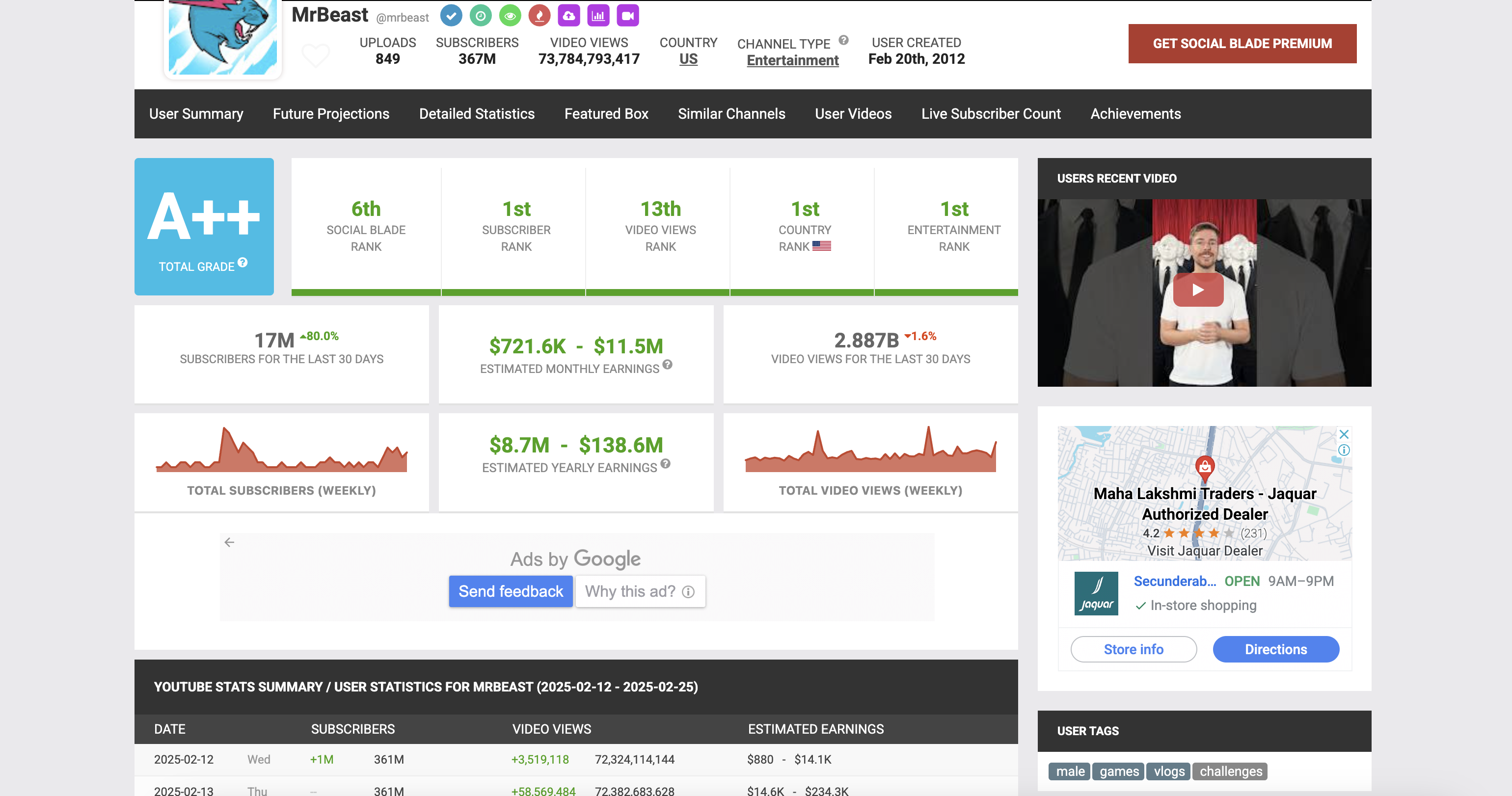The width and height of the screenshot is (1512, 796).
Task: Click Total Grade question mark icon
Action: pyautogui.click(x=243, y=262)
